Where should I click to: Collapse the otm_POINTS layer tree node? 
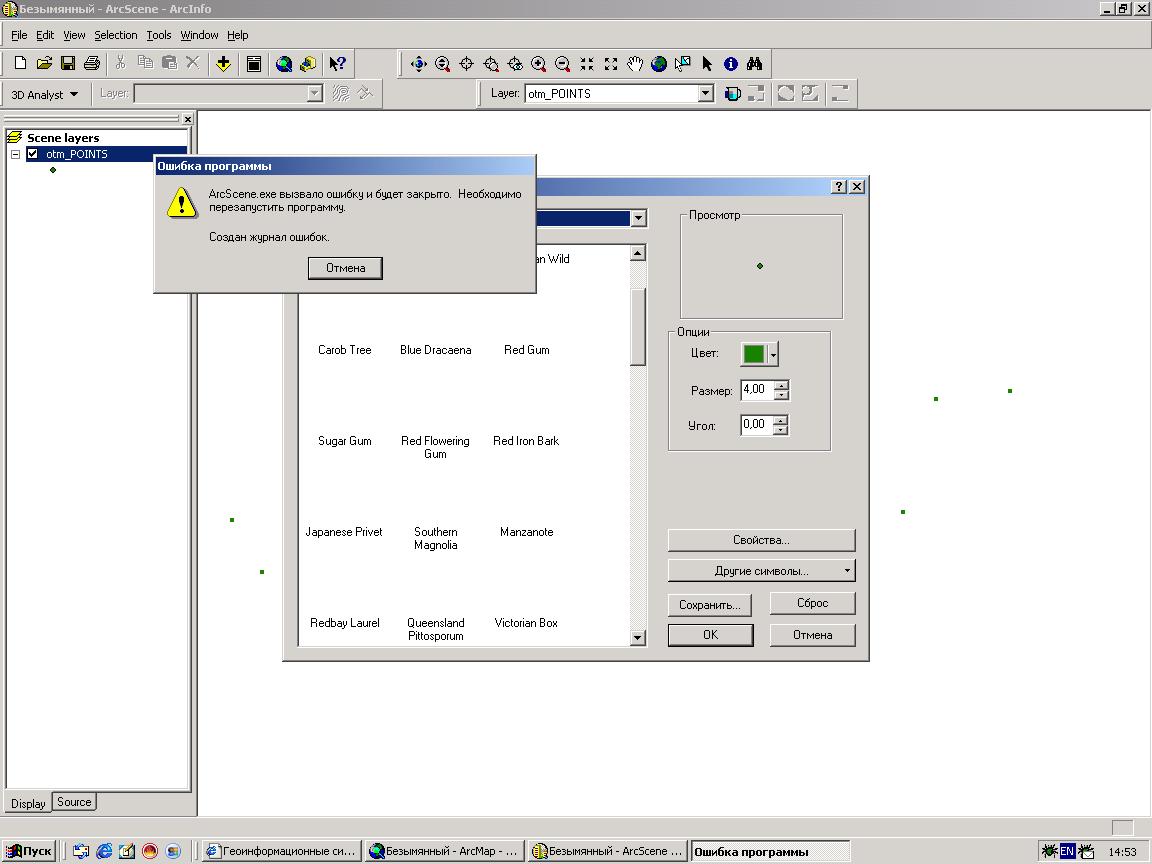(x=15, y=154)
